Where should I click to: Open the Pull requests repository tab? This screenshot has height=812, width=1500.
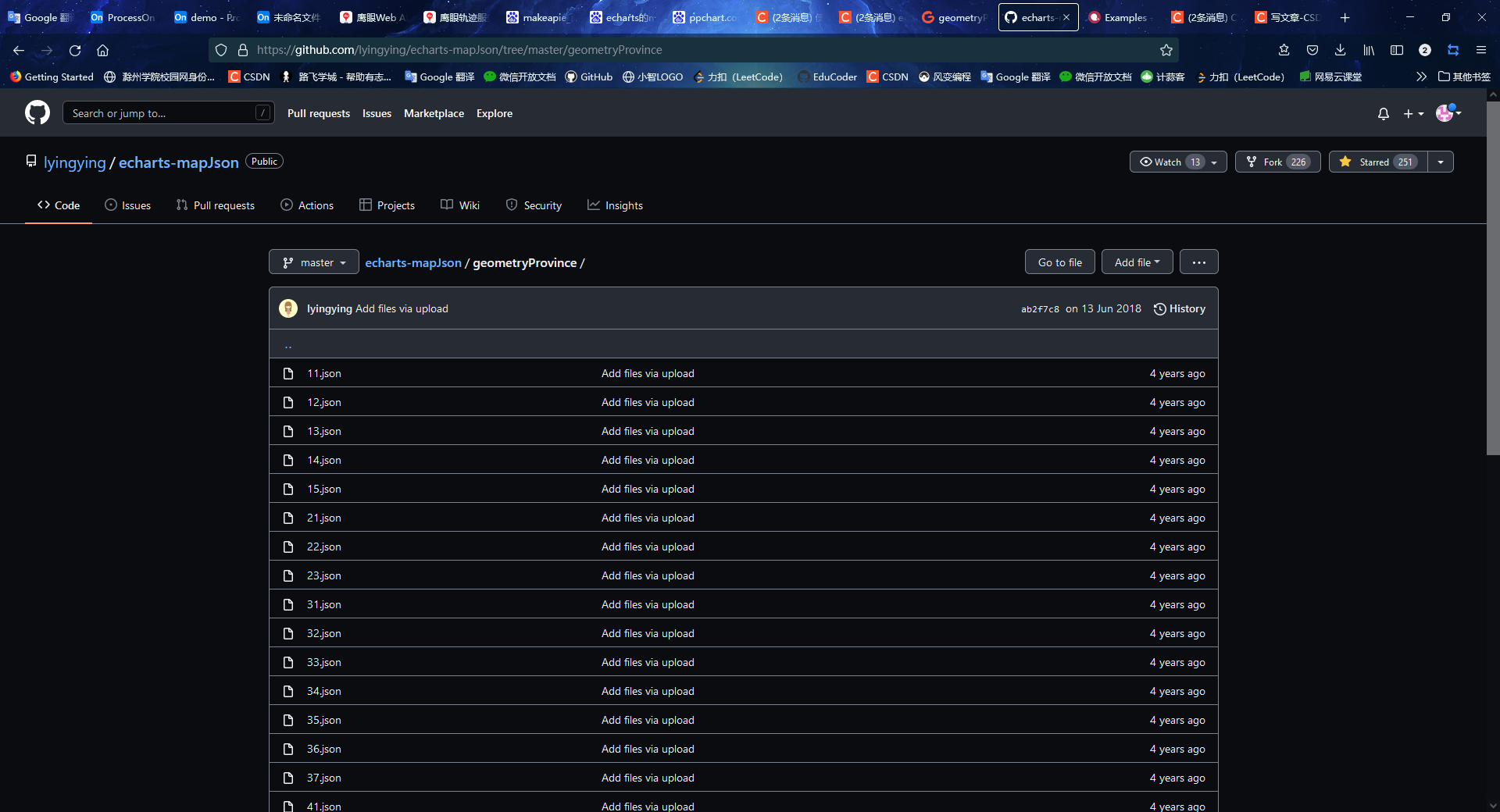click(x=216, y=205)
